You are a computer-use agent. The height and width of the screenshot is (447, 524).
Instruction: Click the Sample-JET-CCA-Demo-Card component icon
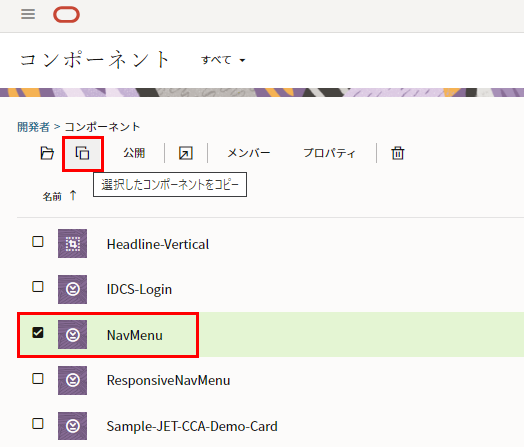tap(73, 426)
